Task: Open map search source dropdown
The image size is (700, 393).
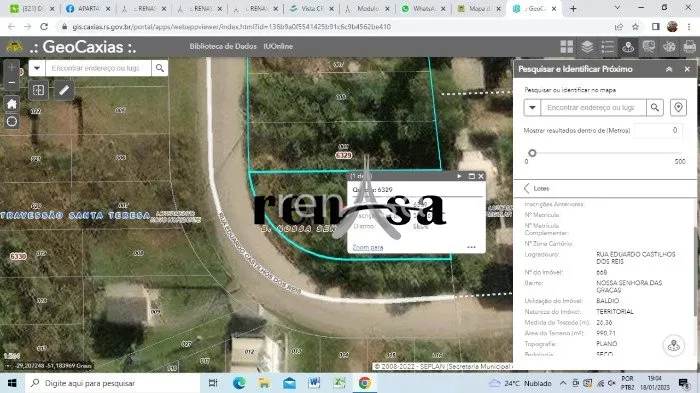Action: click(x=37, y=68)
